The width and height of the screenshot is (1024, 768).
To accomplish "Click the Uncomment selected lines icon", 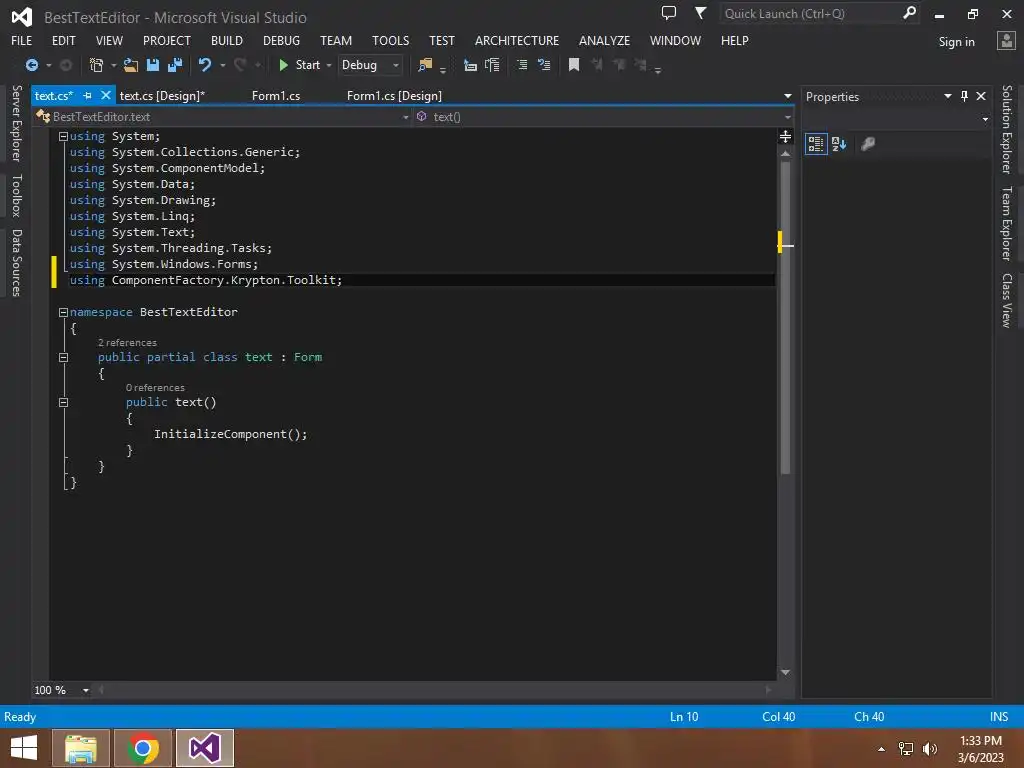I will (x=544, y=65).
